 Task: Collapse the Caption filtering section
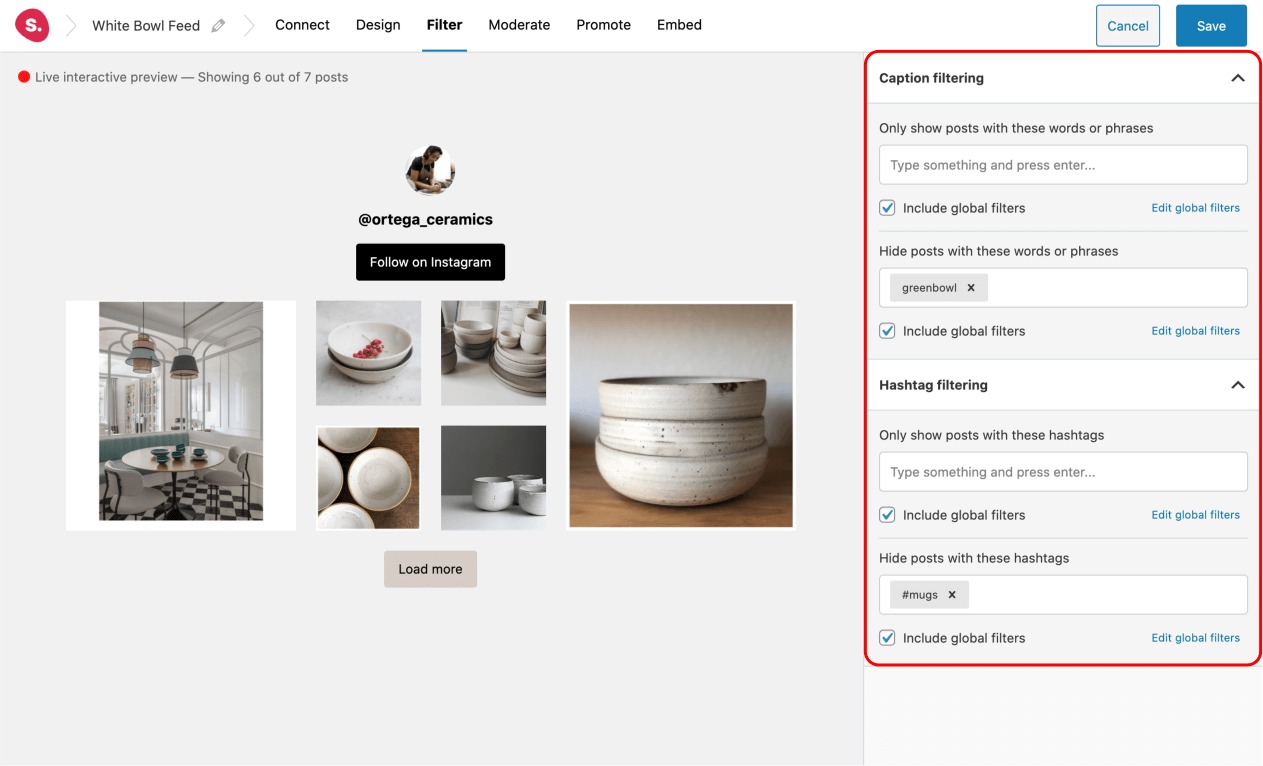tap(1237, 78)
